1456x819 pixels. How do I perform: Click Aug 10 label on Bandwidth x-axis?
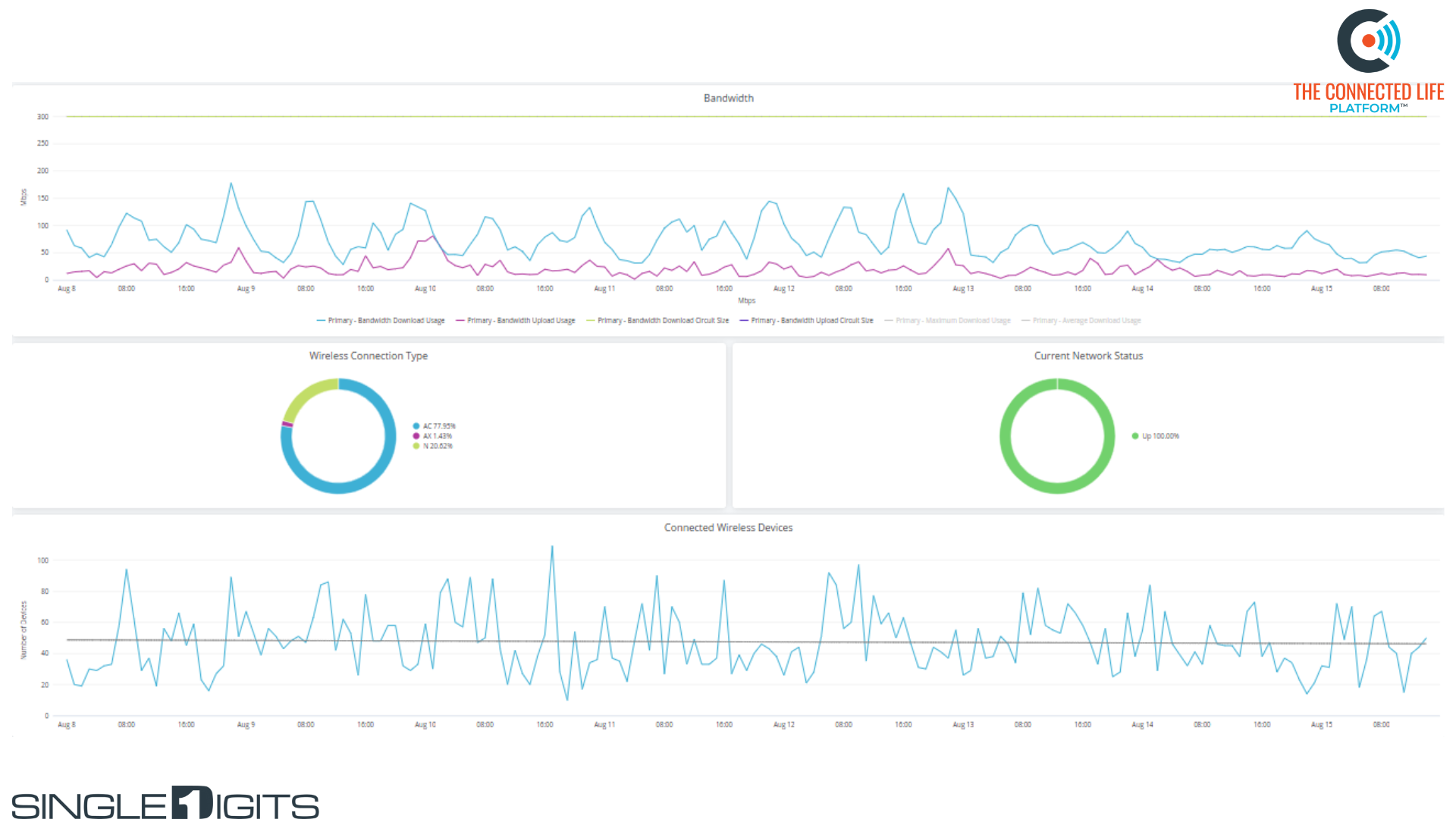pos(425,289)
